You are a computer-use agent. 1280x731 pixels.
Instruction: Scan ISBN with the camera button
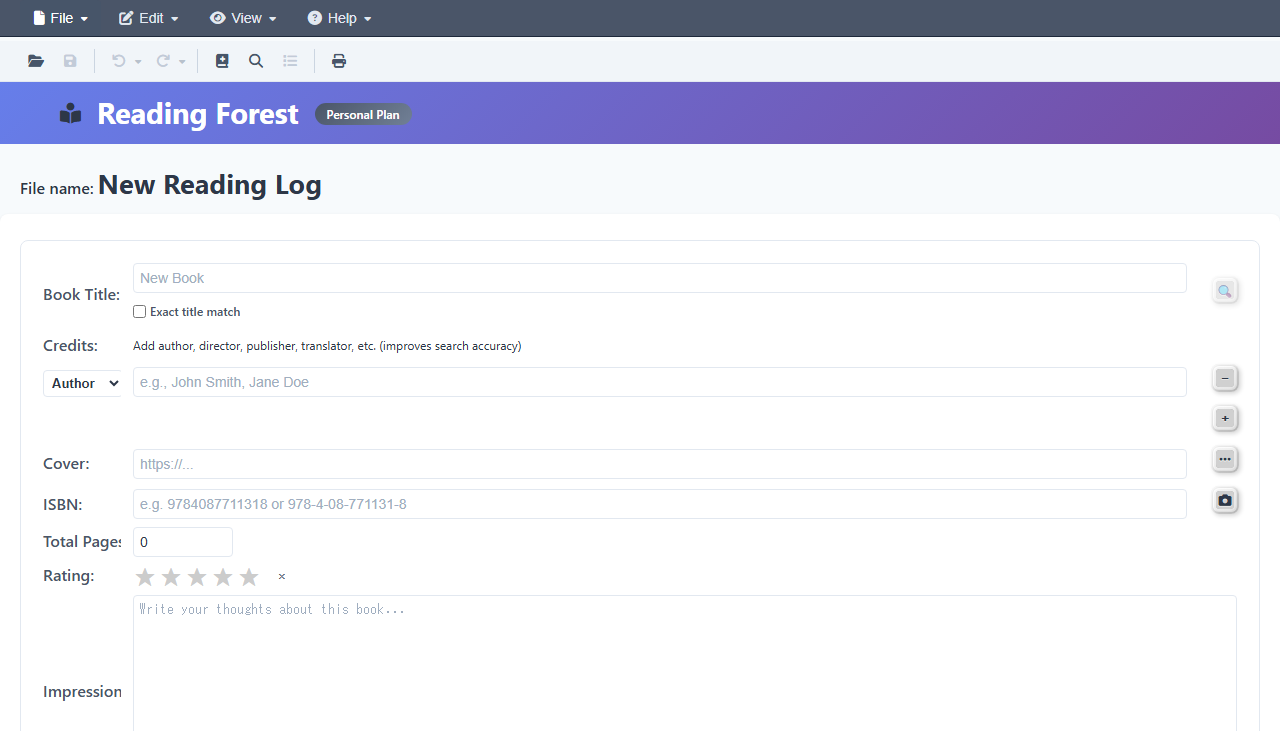point(1225,500)
